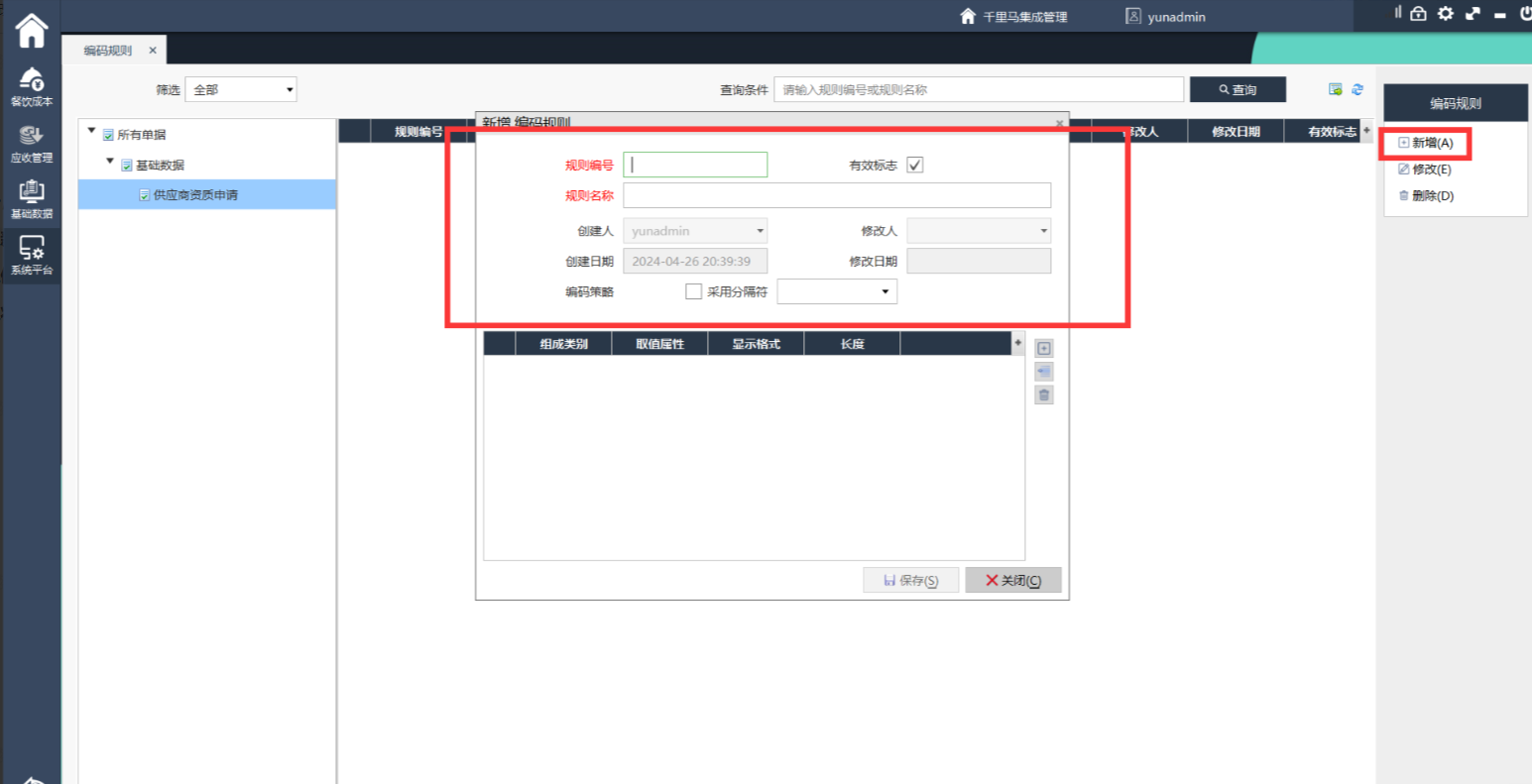This screenshot has height=784, width=1532.
Task: Toggle the 有效标志 checkbox
Action: point(915,166)
